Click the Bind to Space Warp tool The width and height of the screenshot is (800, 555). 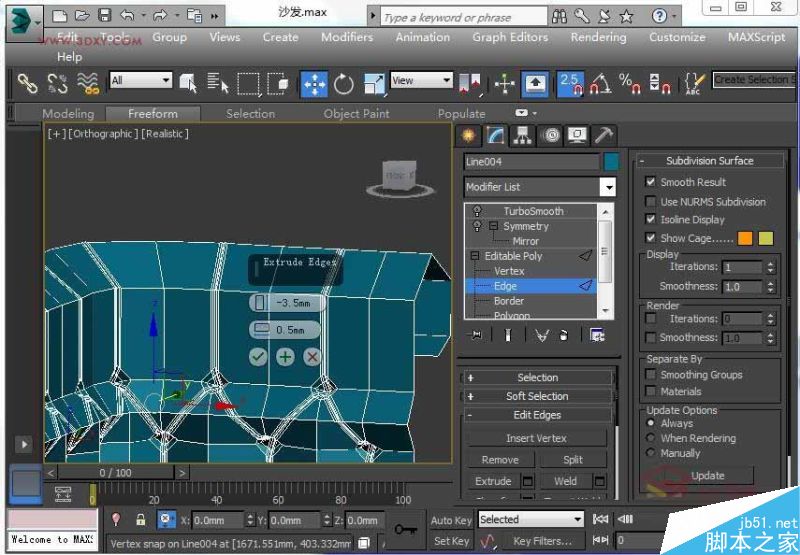click(x=88, y=83)
